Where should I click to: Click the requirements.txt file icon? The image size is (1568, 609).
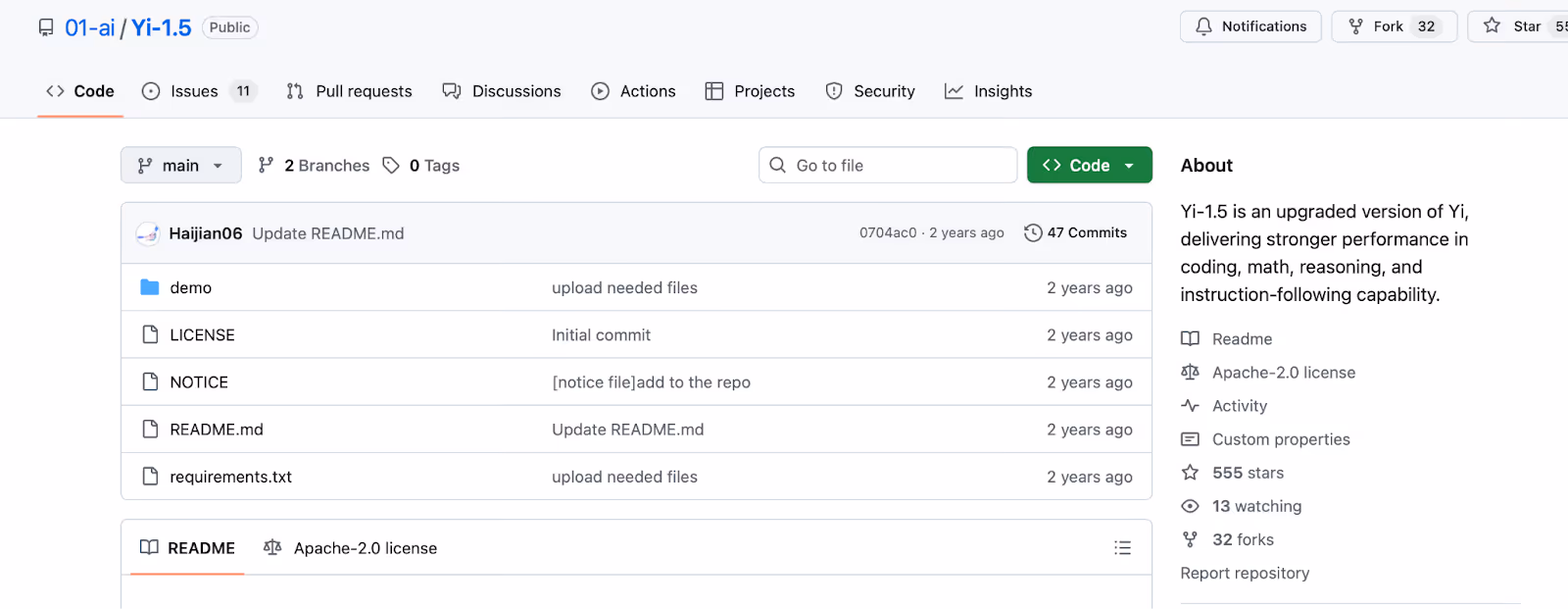coord(150,477)
